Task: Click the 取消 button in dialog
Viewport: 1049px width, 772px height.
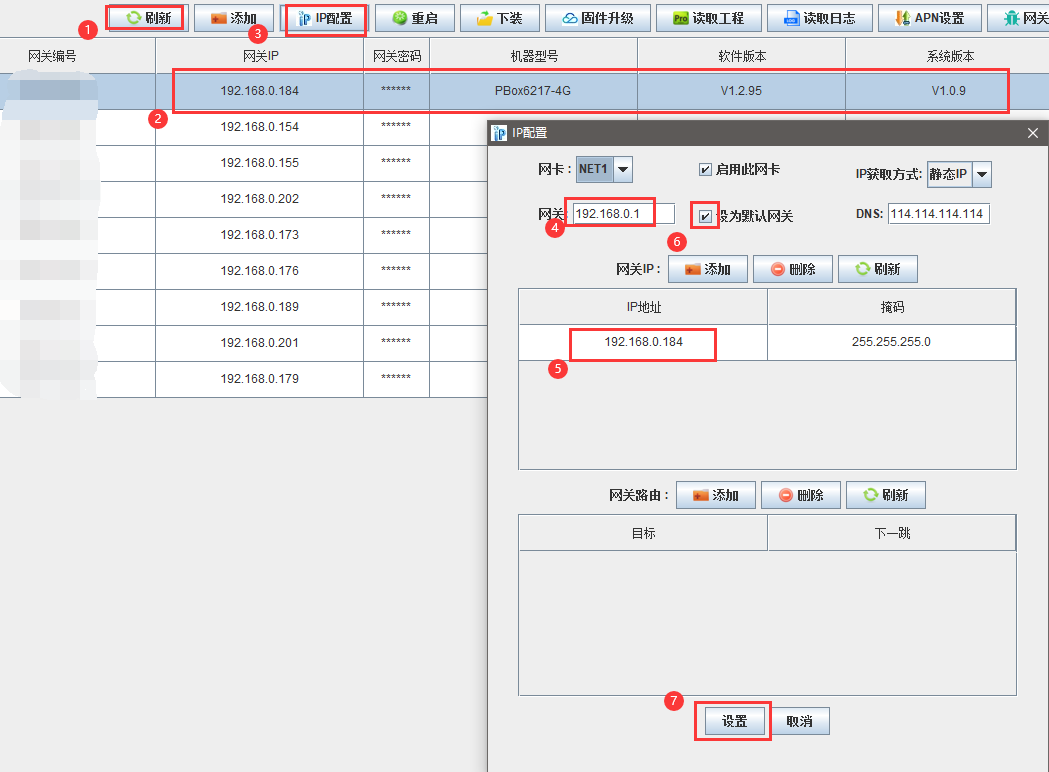Action: [x=799, y=721]
